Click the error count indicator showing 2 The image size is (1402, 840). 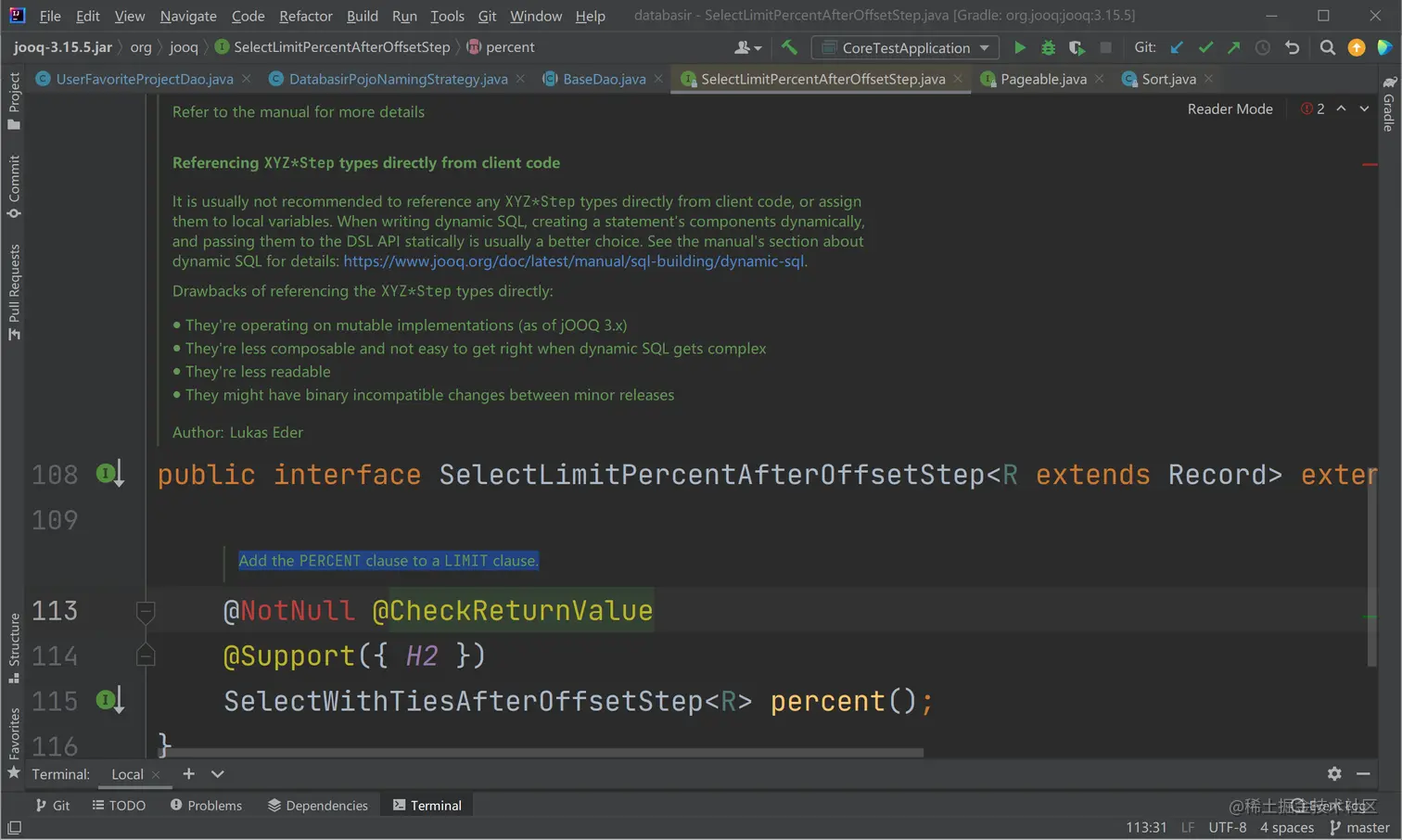[x=1313, y=108]
